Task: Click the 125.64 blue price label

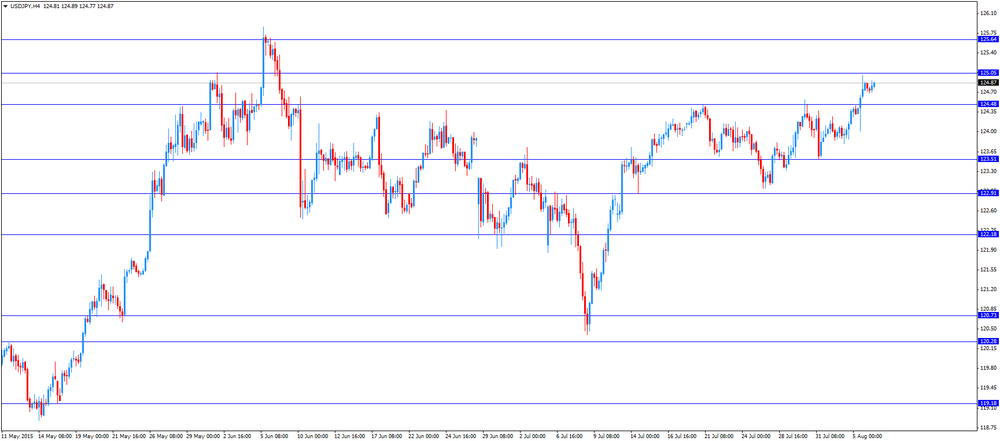Action: 988,40
